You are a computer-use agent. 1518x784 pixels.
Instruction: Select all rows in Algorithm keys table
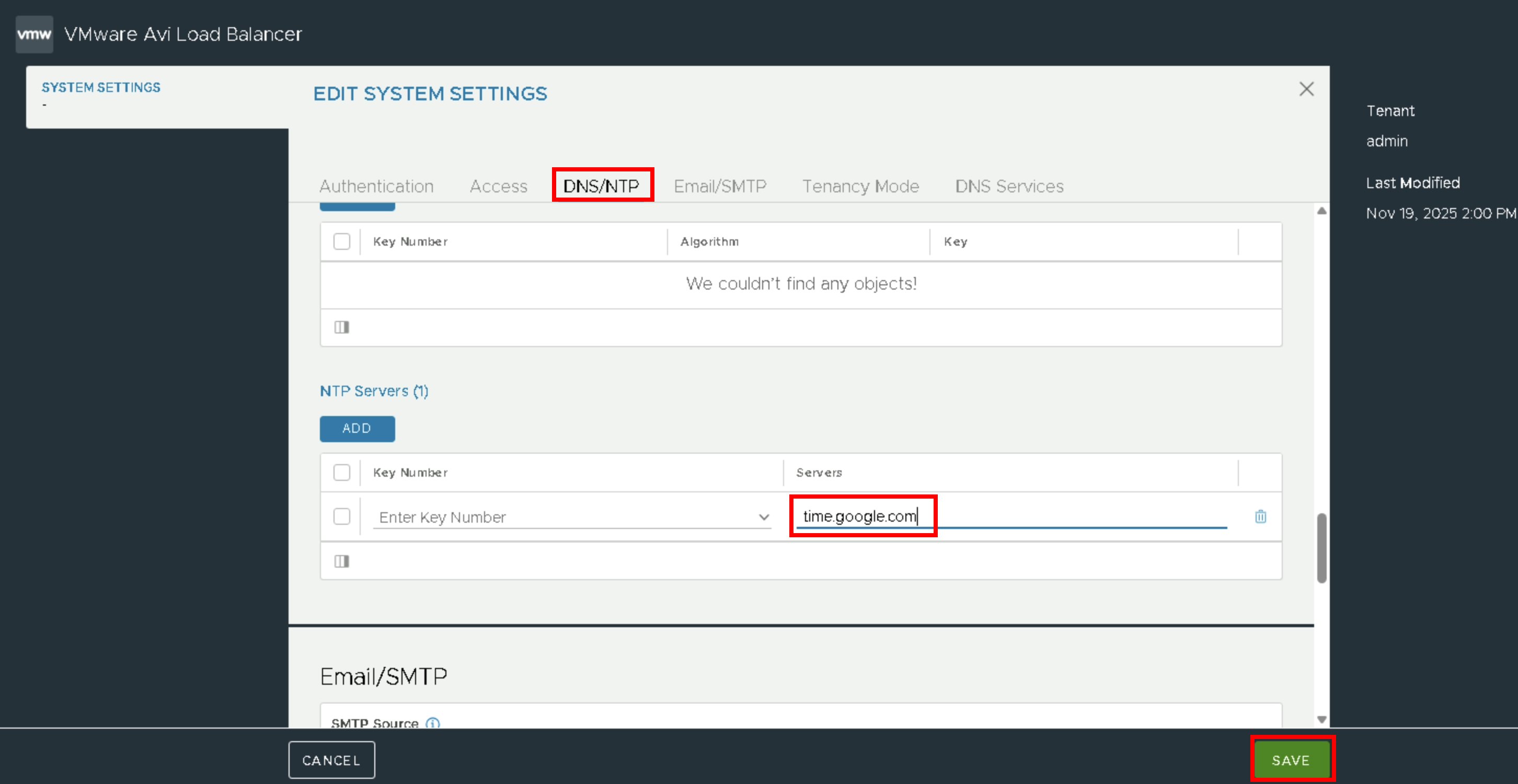[x=342, y=241]
